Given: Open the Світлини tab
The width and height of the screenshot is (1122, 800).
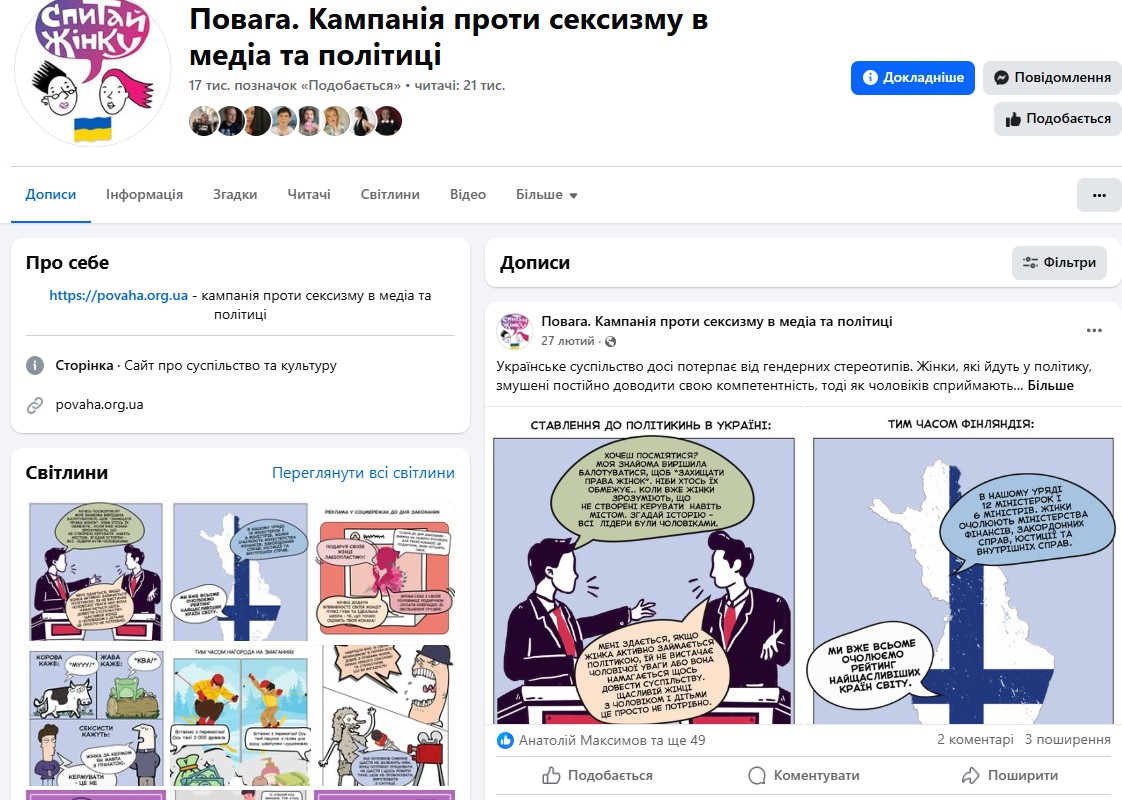Looking at the screenshot, I should 390,195.
